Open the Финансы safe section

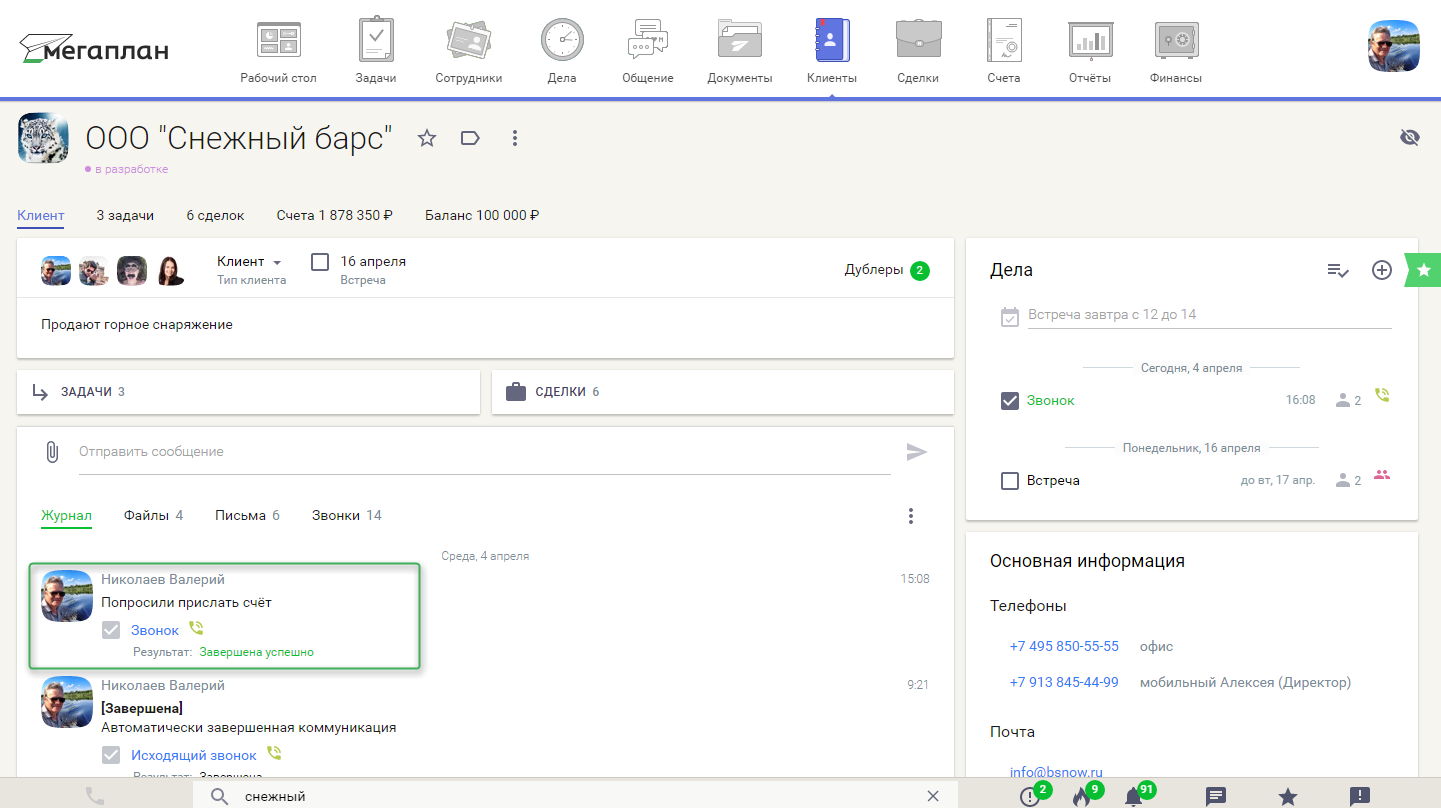coord(1176,51)
